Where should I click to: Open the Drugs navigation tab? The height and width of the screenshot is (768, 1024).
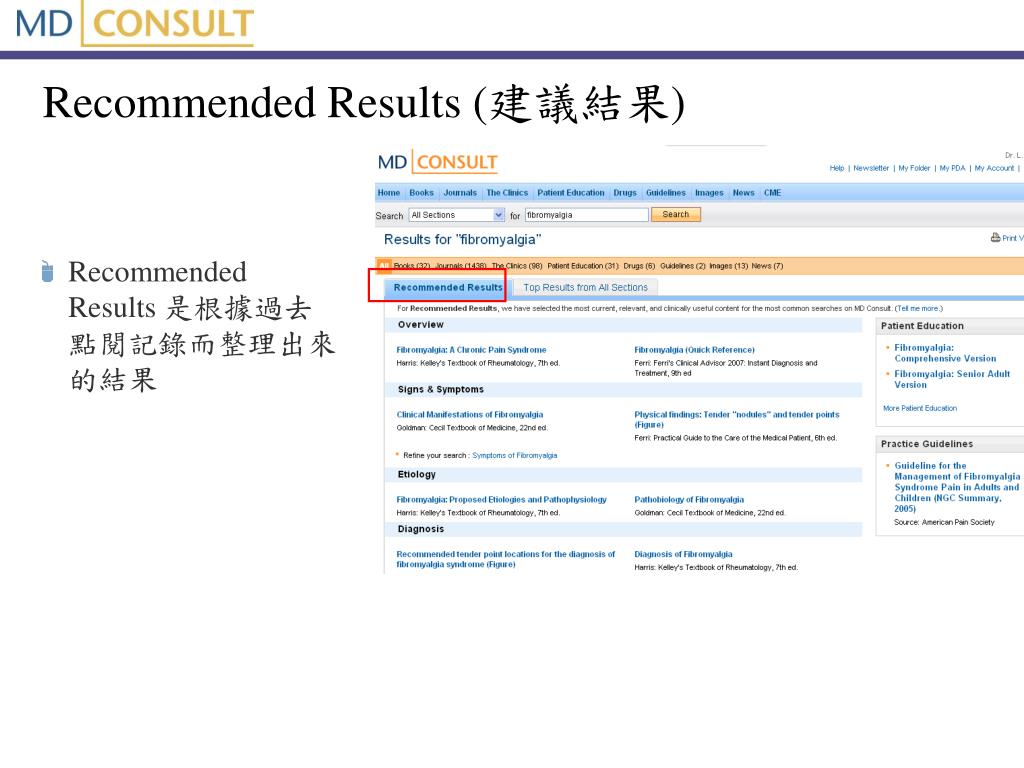click(x=625, y=193)
